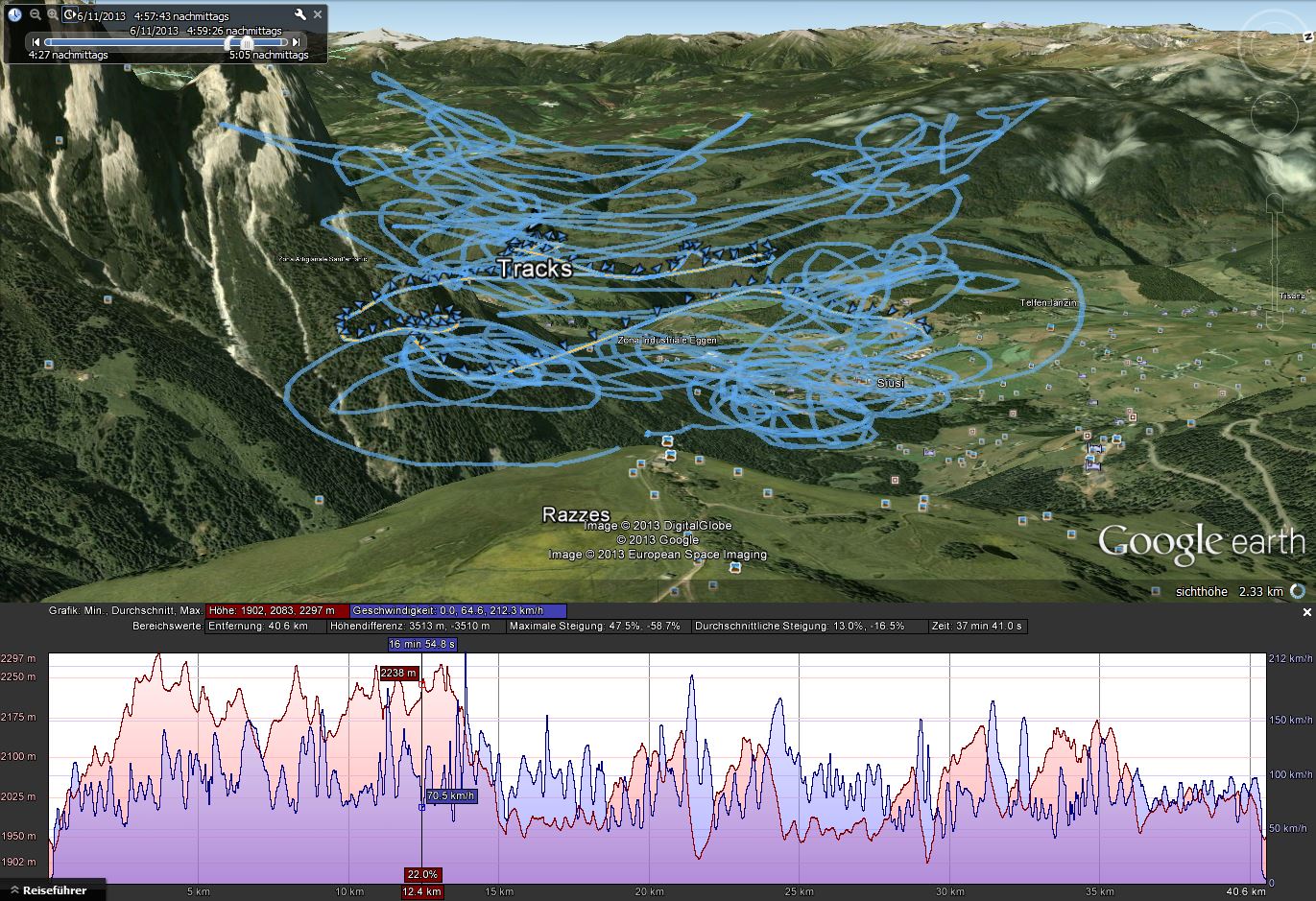Click the time slider right handle

248,43
